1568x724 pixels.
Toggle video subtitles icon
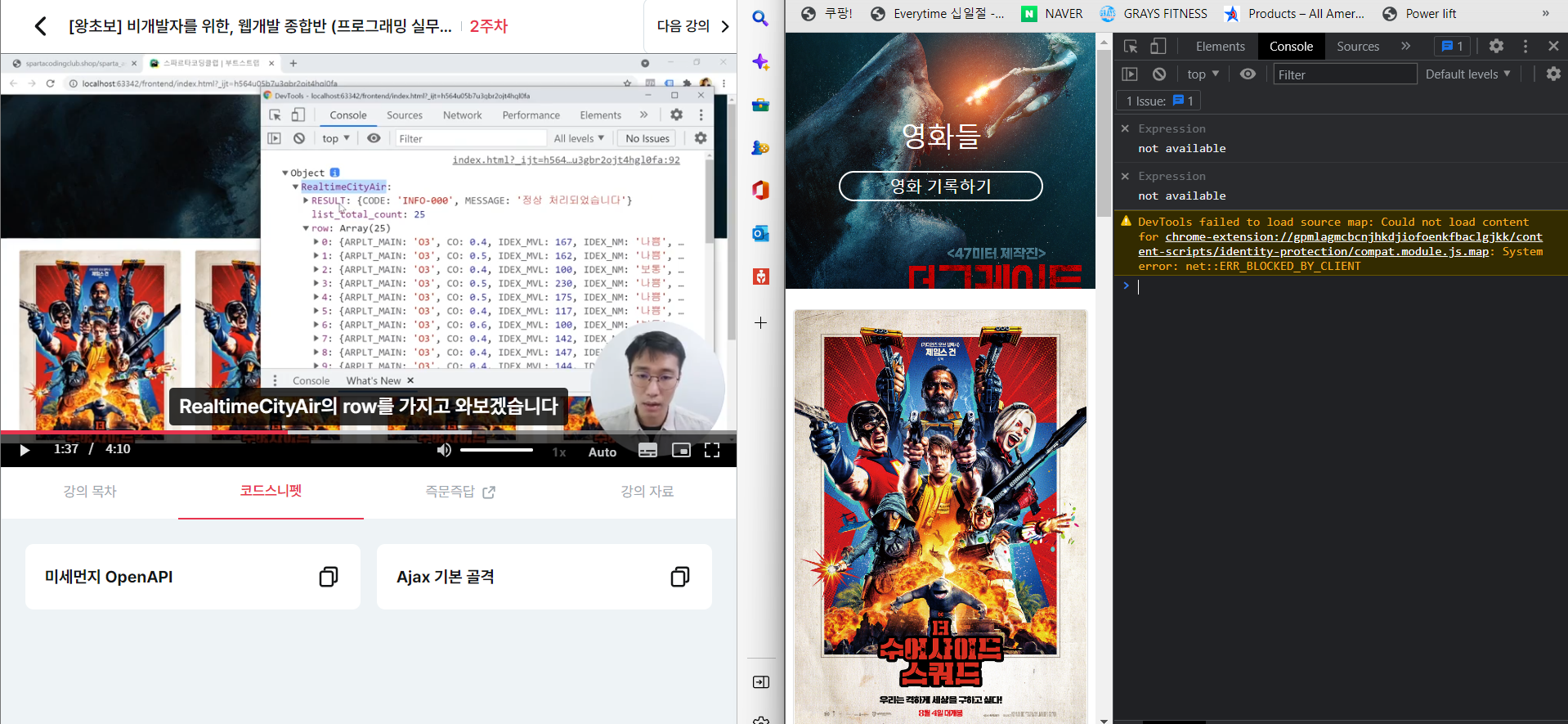click(647, 450)
